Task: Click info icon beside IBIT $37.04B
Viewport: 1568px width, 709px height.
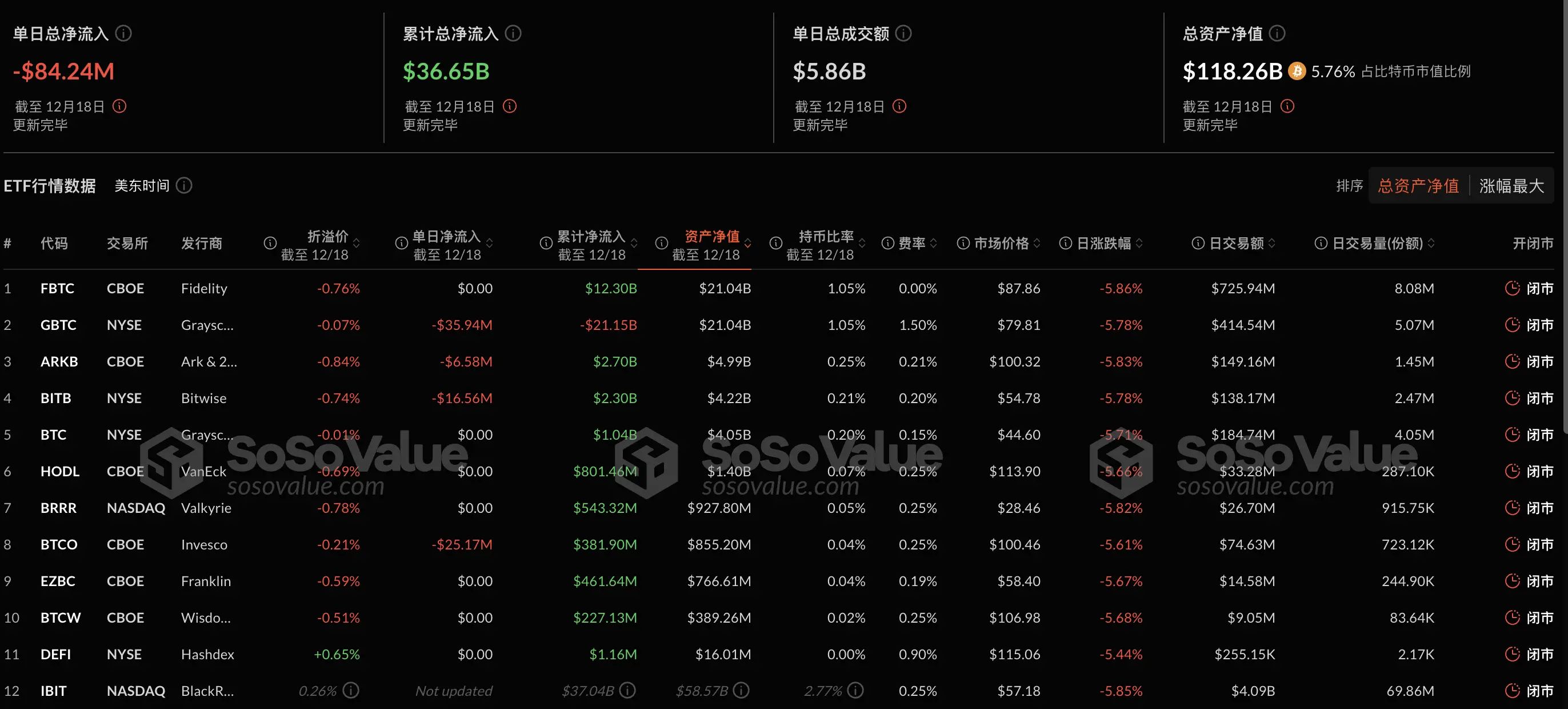Action: (x=627, y=690)
